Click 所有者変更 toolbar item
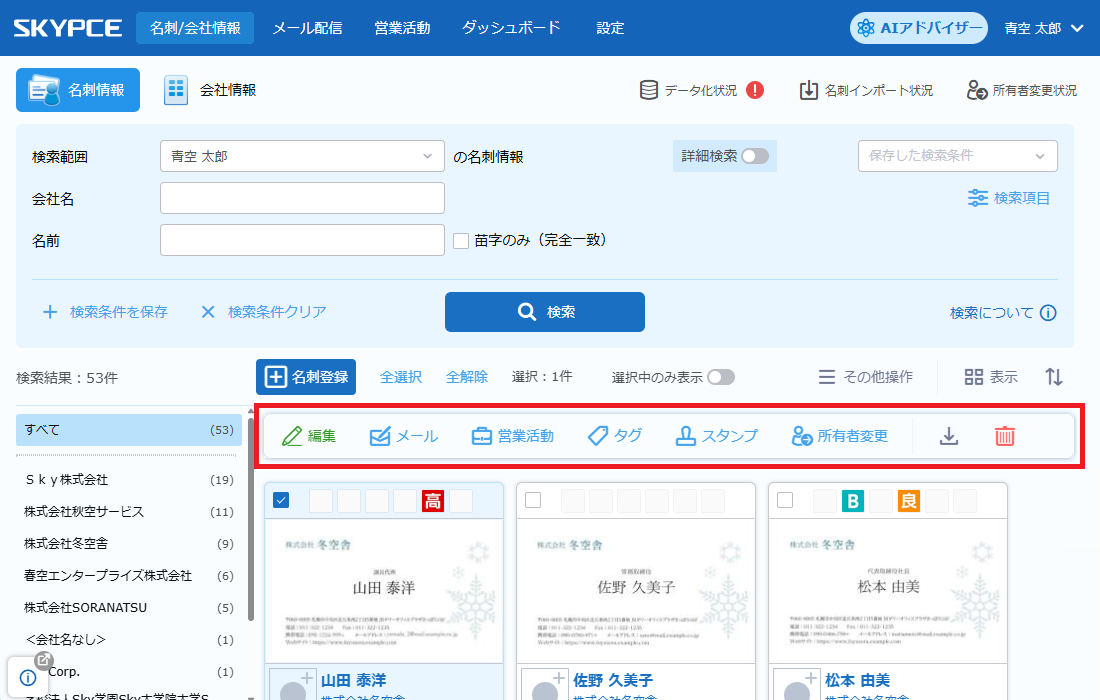Image resolution: width=1100 pixels, height=700 pixels. point(840,436)
